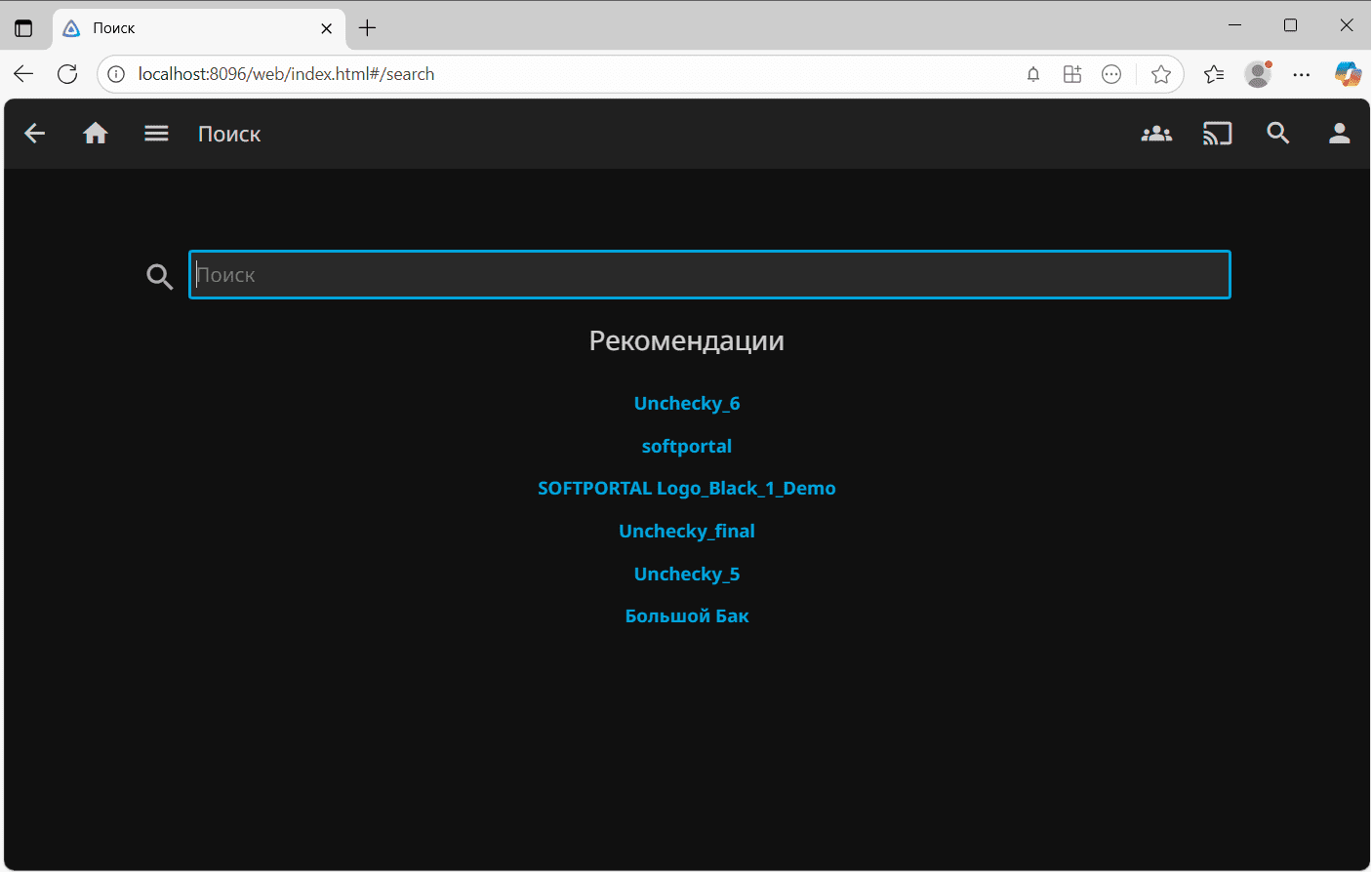Click the circled three-dots icon in address bar

(x=1111, y=74)
